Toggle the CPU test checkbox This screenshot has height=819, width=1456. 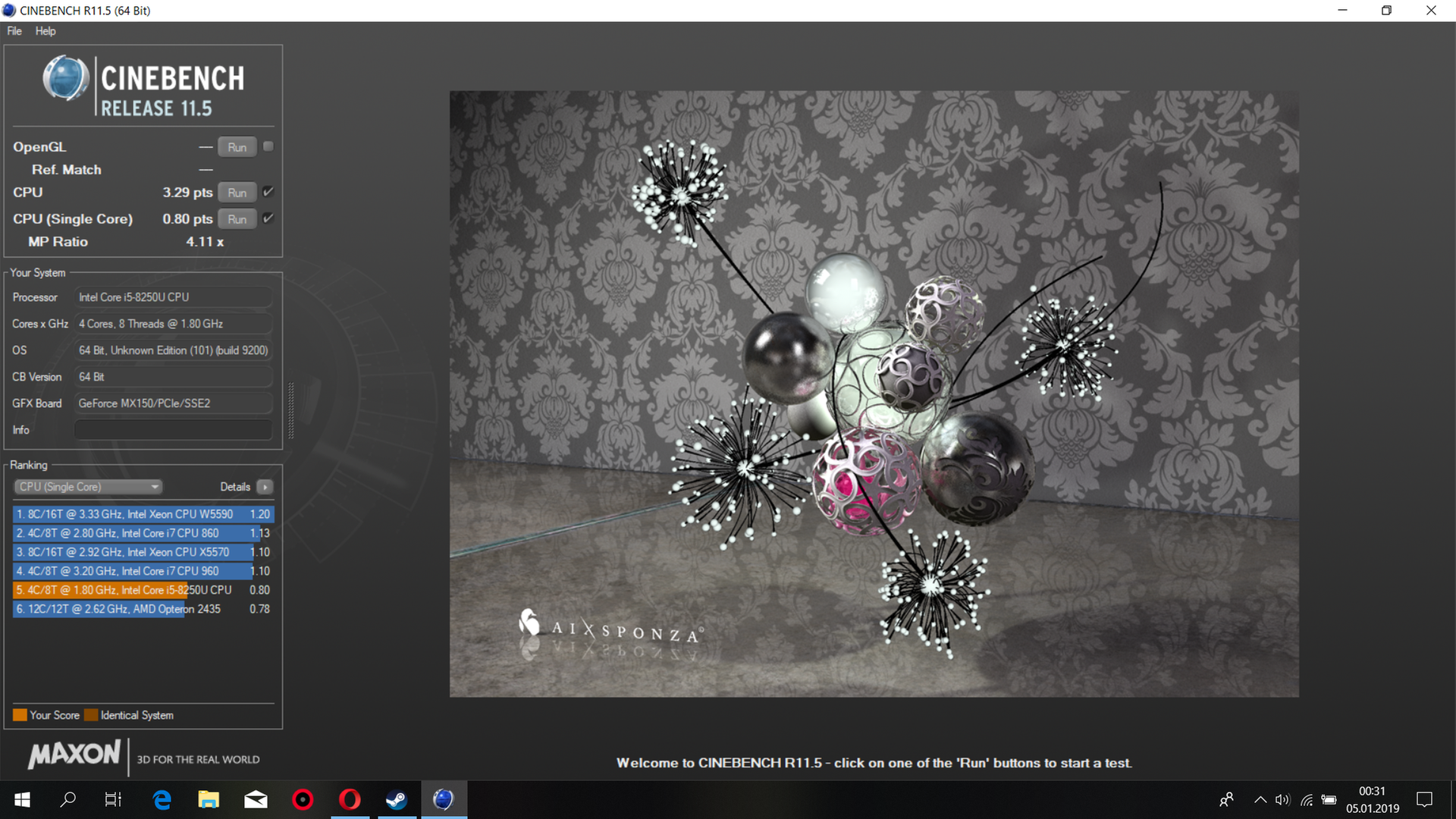[268, 192]
